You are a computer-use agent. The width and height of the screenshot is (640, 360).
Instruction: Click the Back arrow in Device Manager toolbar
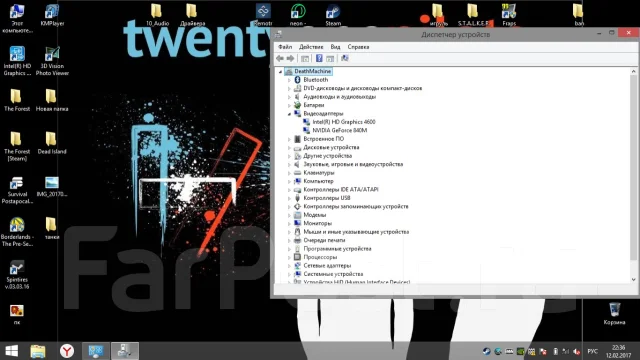(280, 58)
